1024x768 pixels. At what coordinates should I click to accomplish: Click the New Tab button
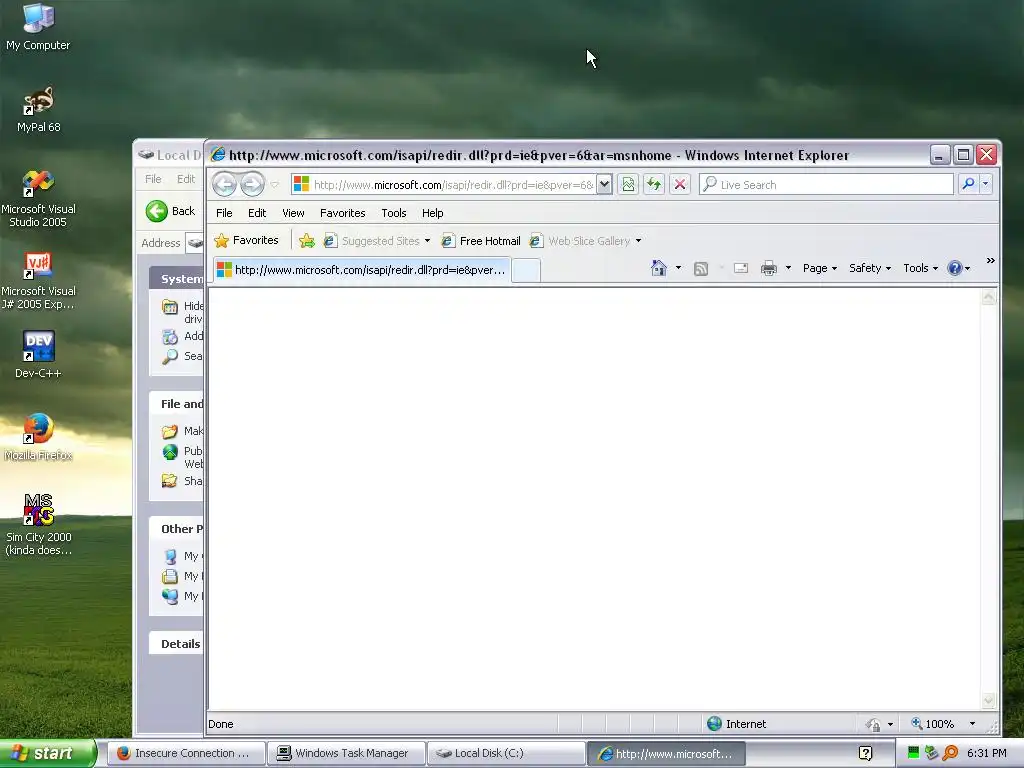point(526,270)
